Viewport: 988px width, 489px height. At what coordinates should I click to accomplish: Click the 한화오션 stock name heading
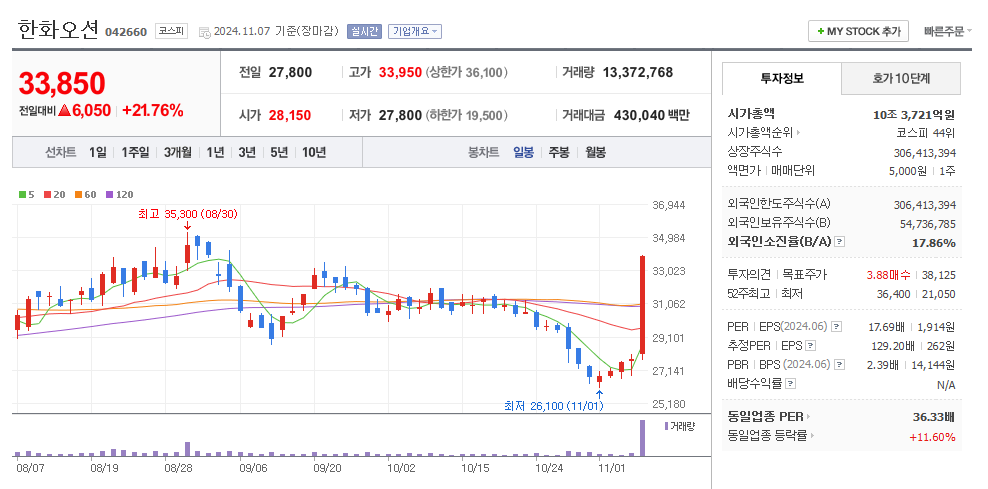(58, 30)
